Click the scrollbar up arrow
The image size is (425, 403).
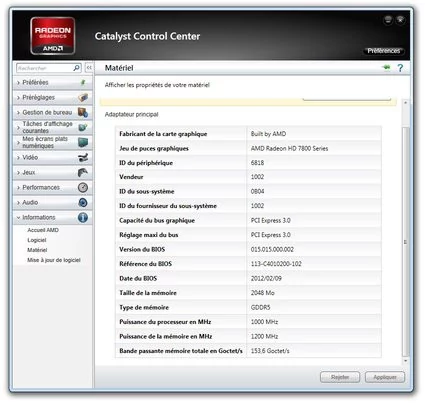[405, 103]
